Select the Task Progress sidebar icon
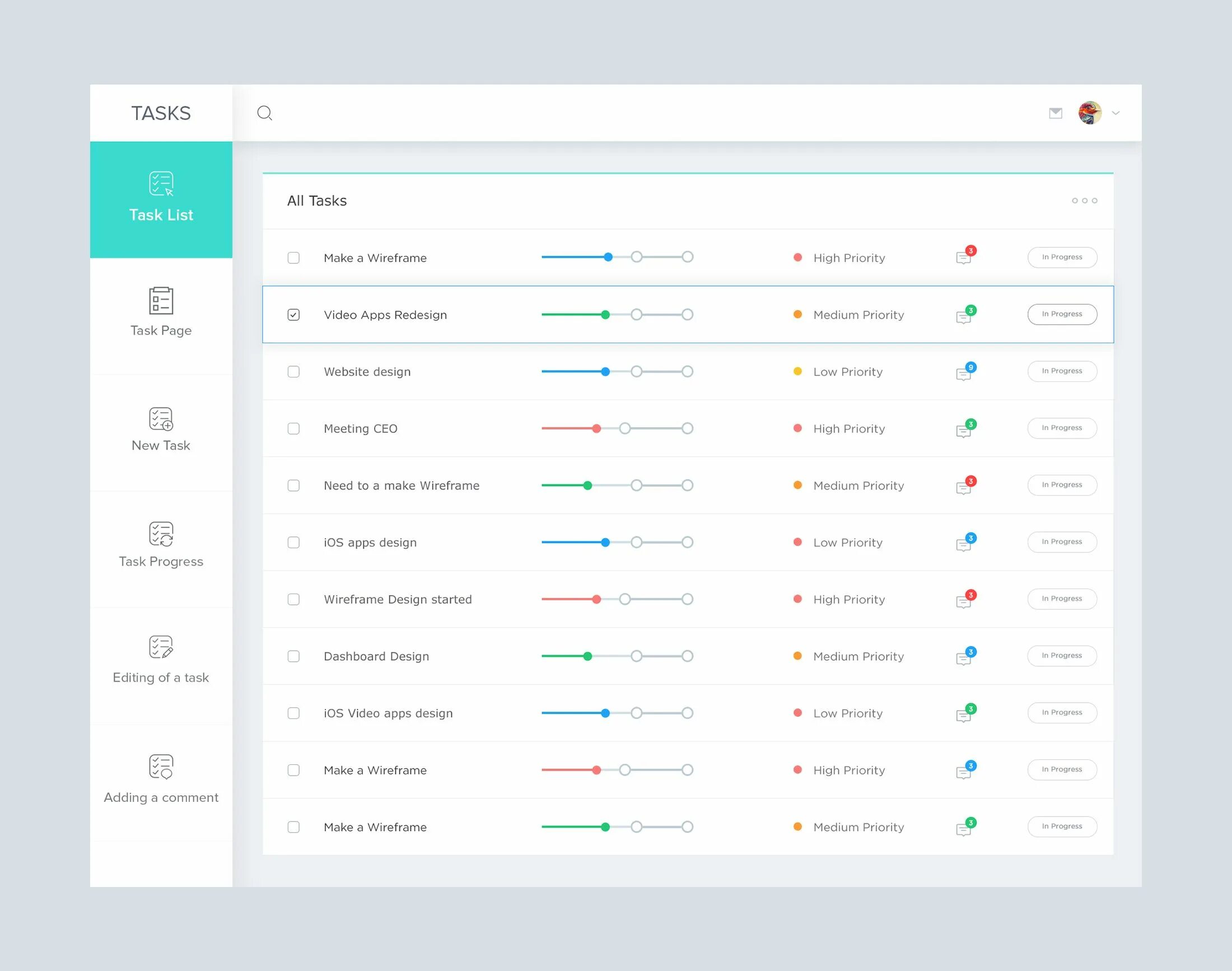Screen dimensions: 1232x971 (x=161, y=534)
